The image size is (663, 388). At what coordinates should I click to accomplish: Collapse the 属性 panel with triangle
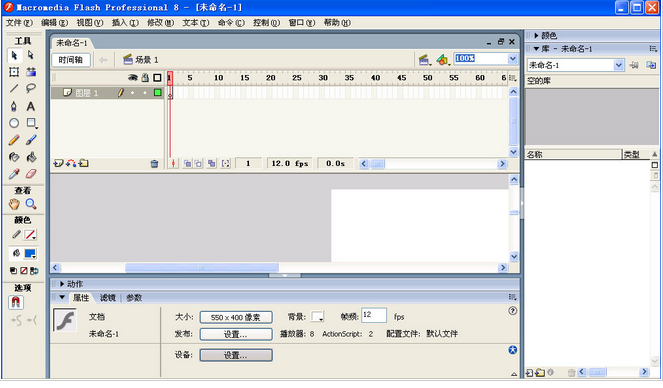point(62,298)
